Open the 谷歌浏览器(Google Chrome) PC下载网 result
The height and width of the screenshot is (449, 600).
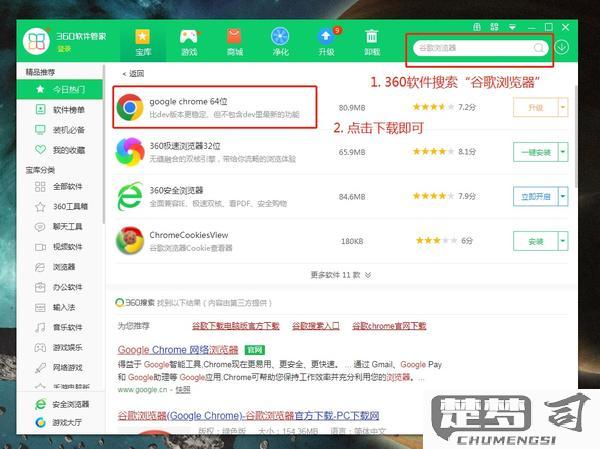(x=248, y=416)
